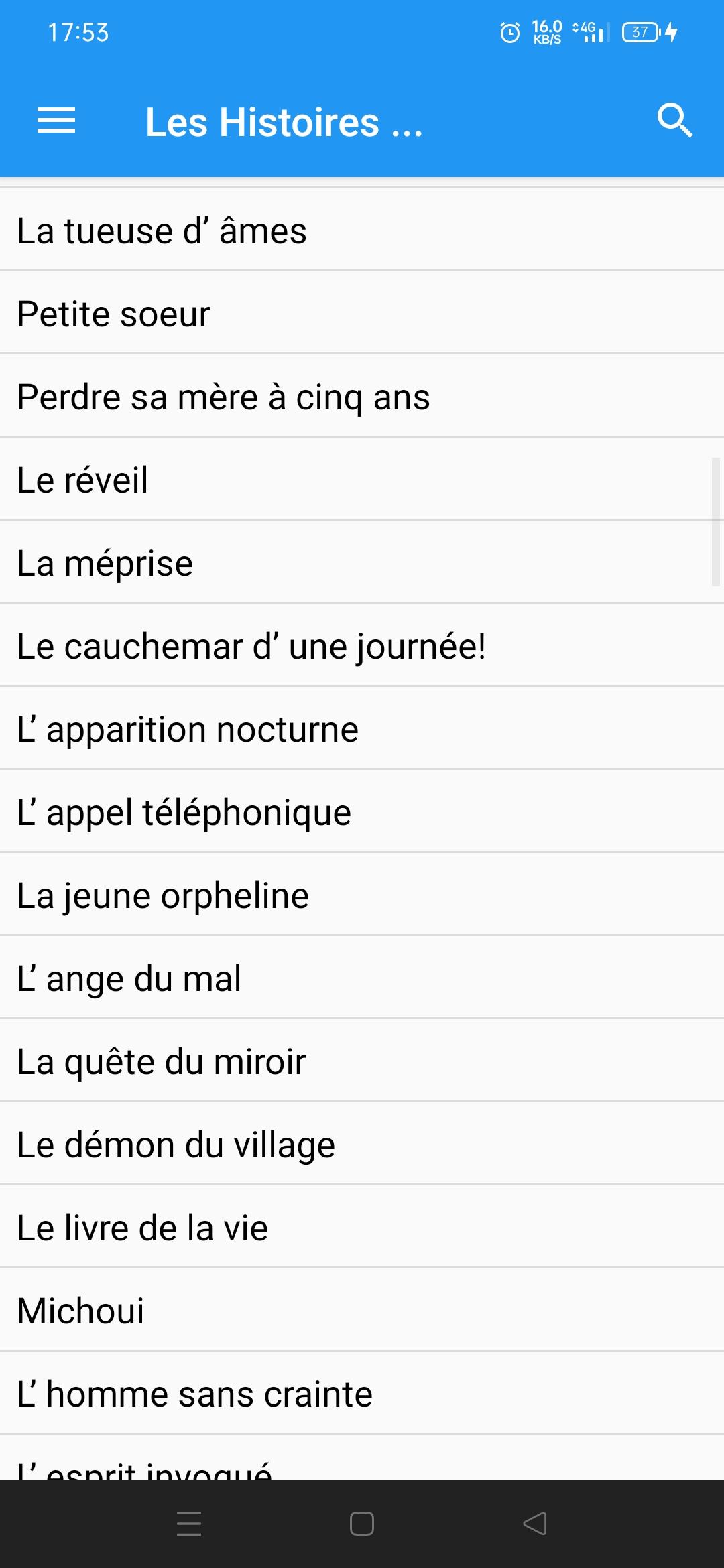Viewport: 724px width, 1568px height.
Task: Open Le cauchemar d' une journée!
Action: pos(362,645)
